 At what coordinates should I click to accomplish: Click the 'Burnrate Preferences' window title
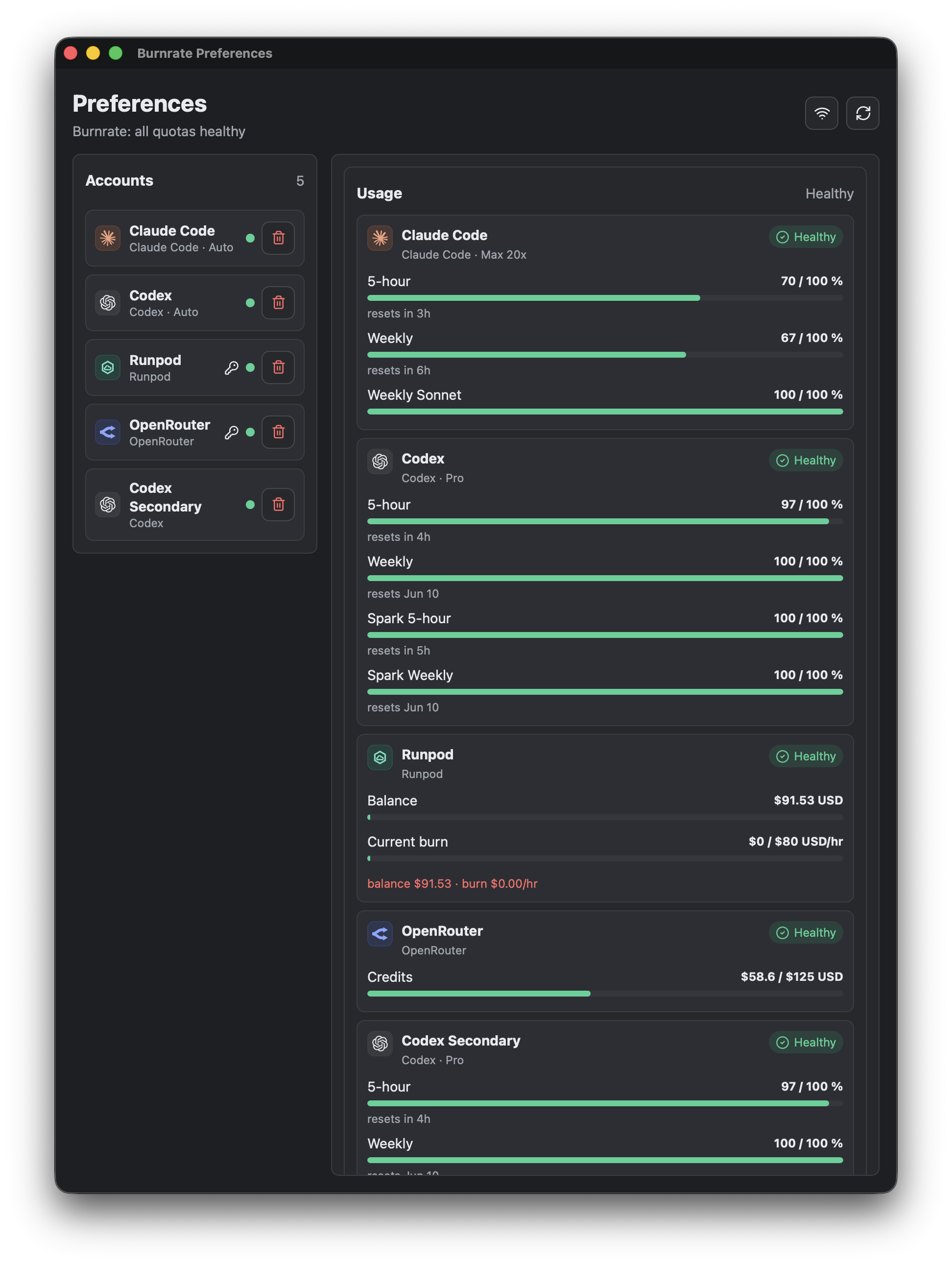[205, 53]
